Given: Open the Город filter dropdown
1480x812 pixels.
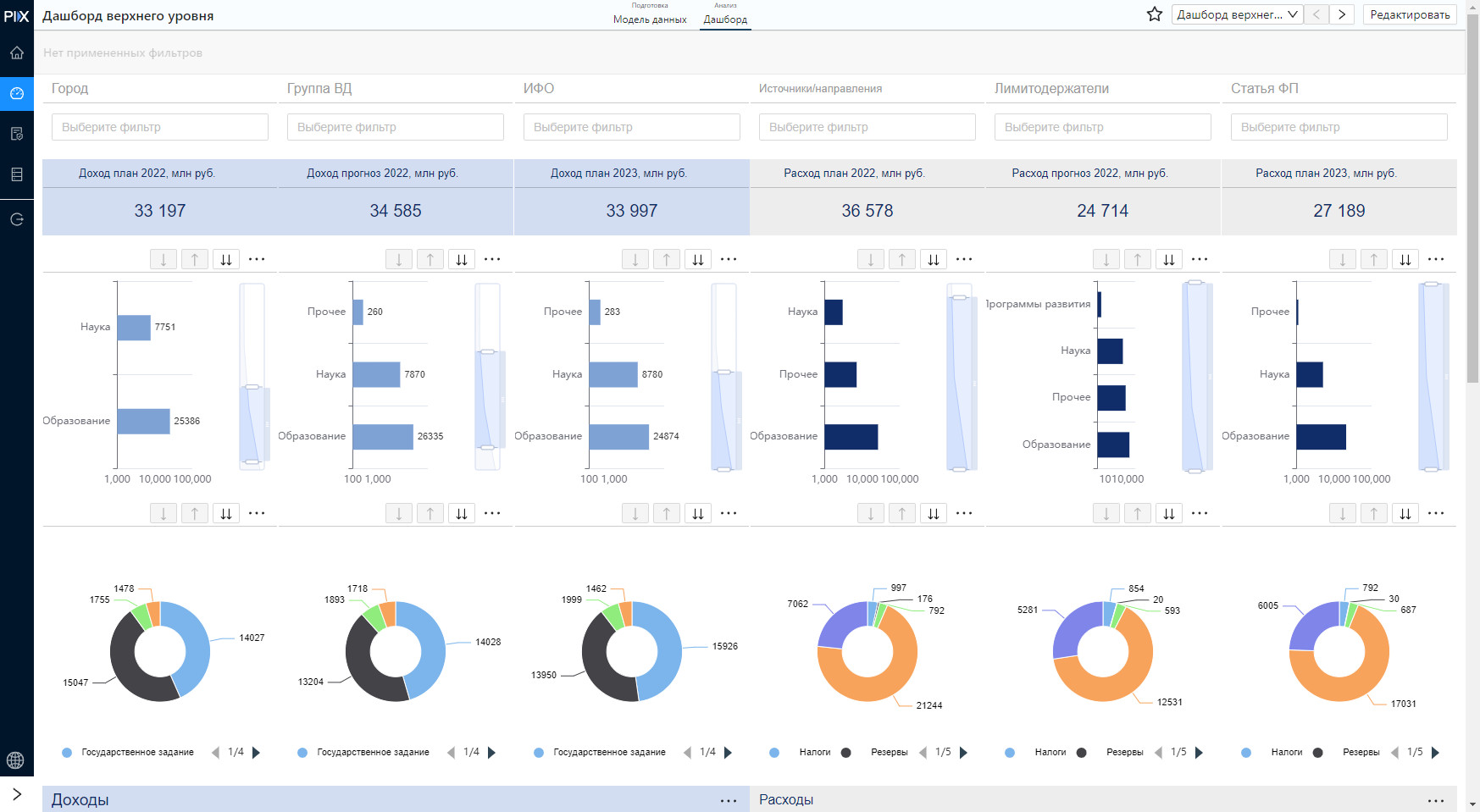Looking at the screenshot, I should [159, 127].
